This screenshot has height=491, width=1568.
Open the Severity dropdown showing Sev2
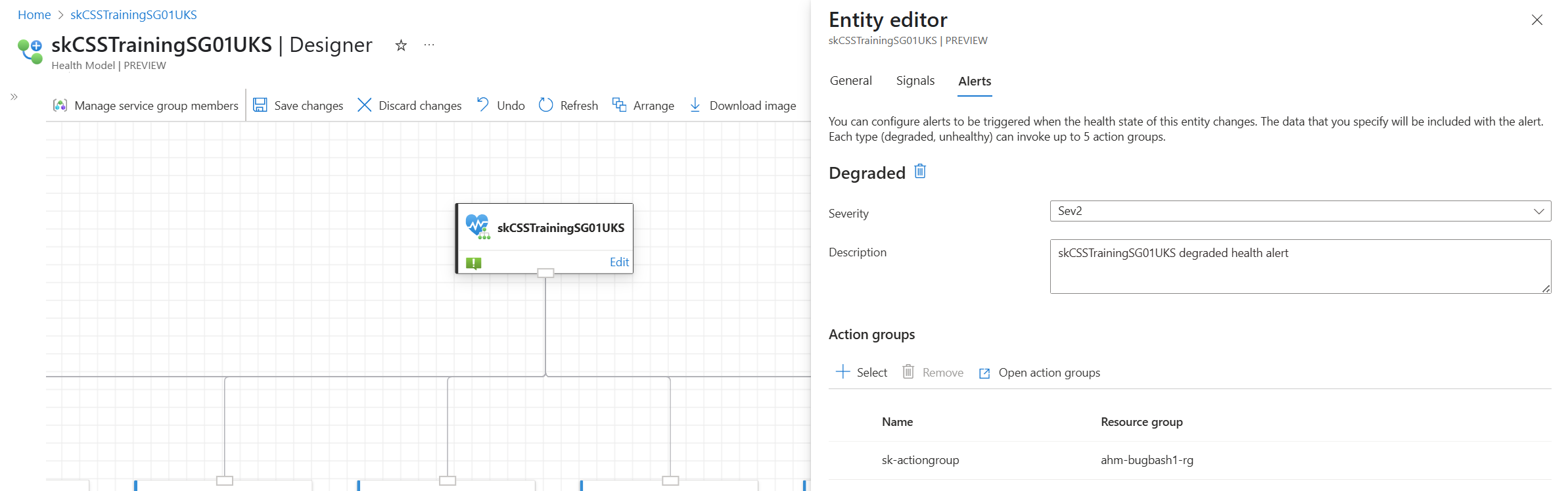(x=1300, y=211)
